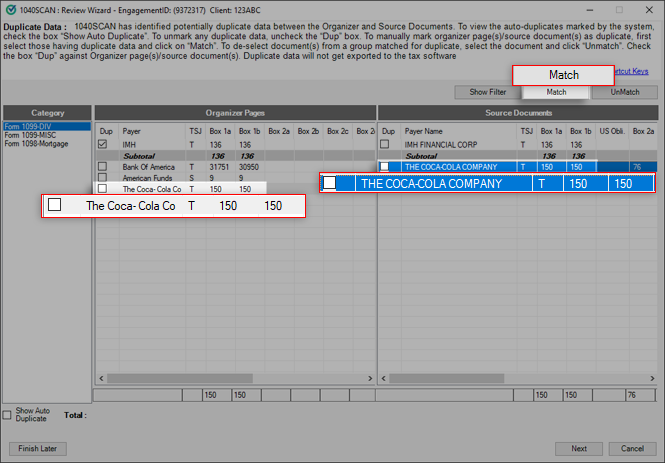This screenshot has height=463, width=665.
Task: Proceed with the Next button
Action: click(571, 448)
